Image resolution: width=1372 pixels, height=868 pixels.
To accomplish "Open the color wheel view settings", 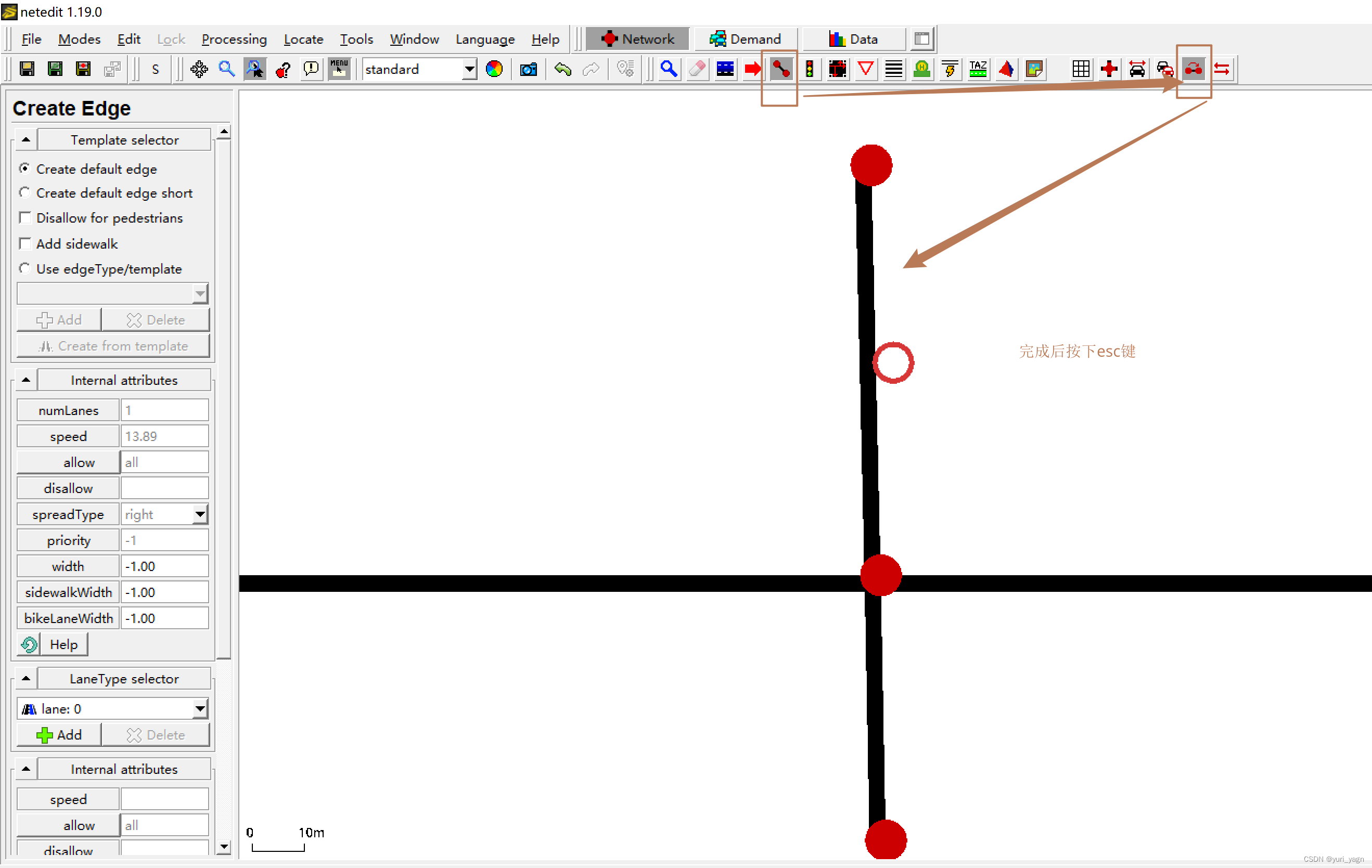I will click(494, 70).
